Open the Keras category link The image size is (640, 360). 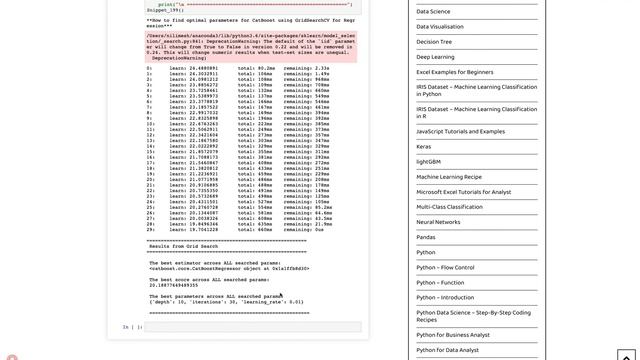coord(424,147)
